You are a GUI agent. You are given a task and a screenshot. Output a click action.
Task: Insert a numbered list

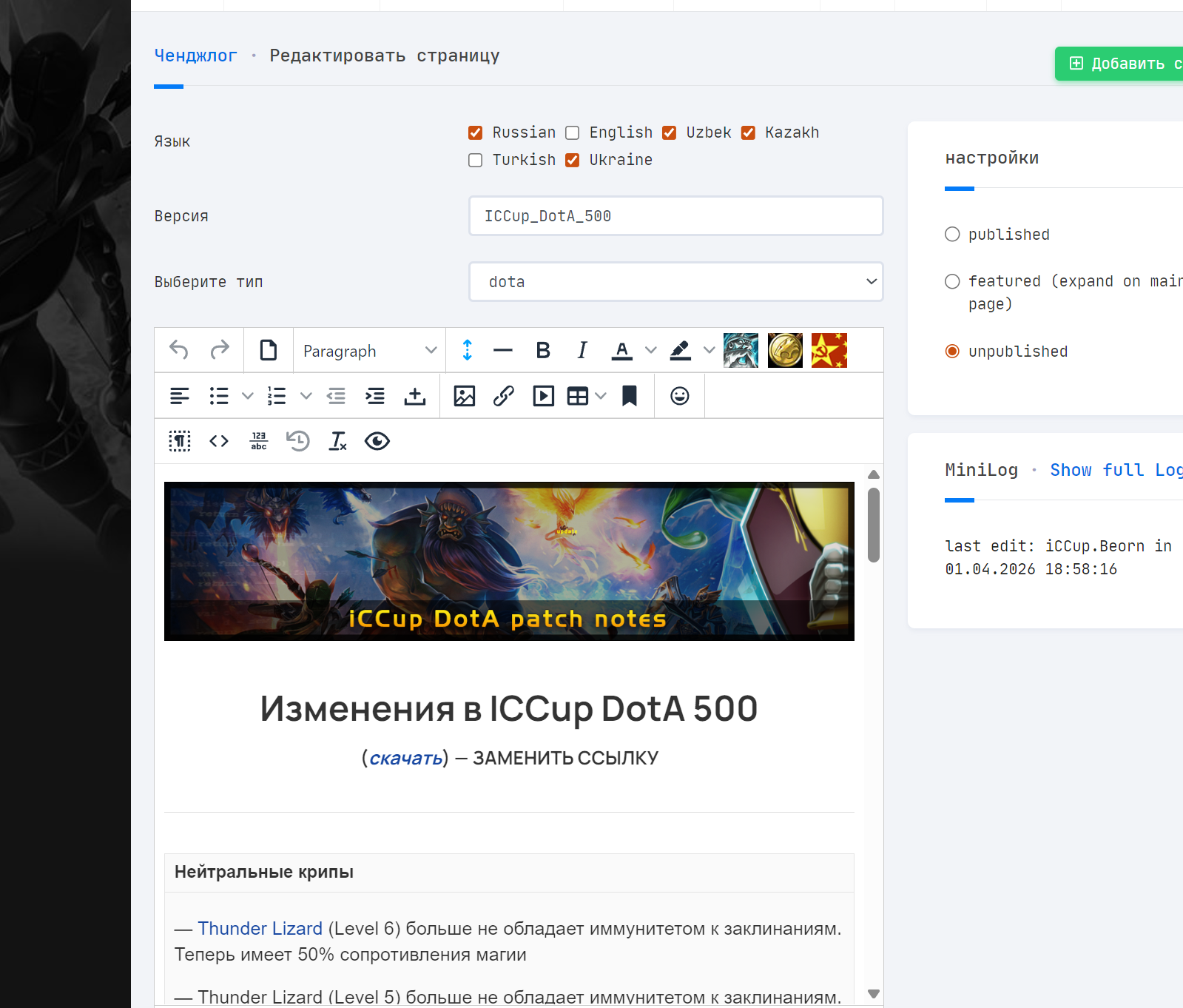pos(277,396)
